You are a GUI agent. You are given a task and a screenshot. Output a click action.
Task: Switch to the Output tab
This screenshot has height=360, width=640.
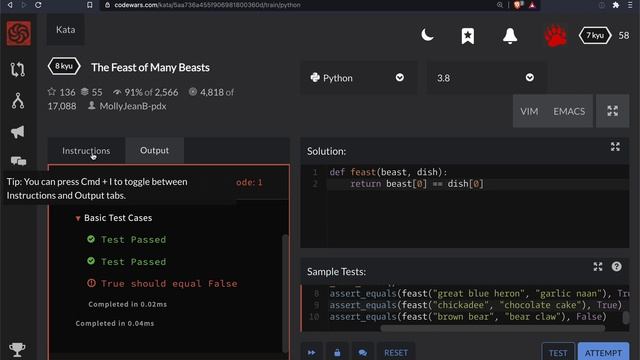point(154,150)
